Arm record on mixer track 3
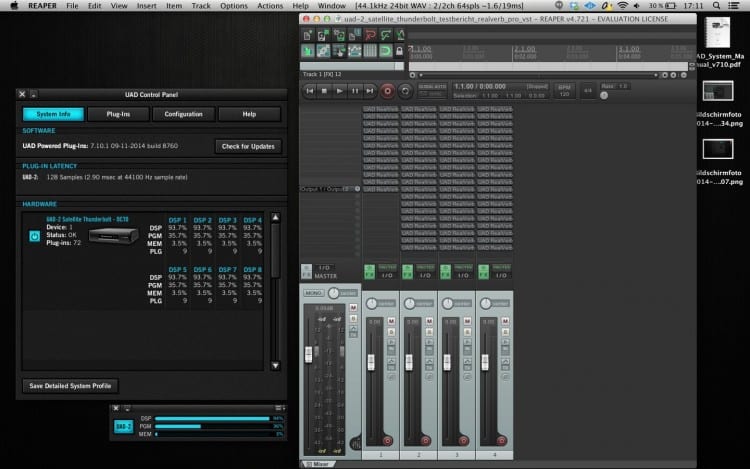This screenshot has height=469, width=750. coord(463,441)
